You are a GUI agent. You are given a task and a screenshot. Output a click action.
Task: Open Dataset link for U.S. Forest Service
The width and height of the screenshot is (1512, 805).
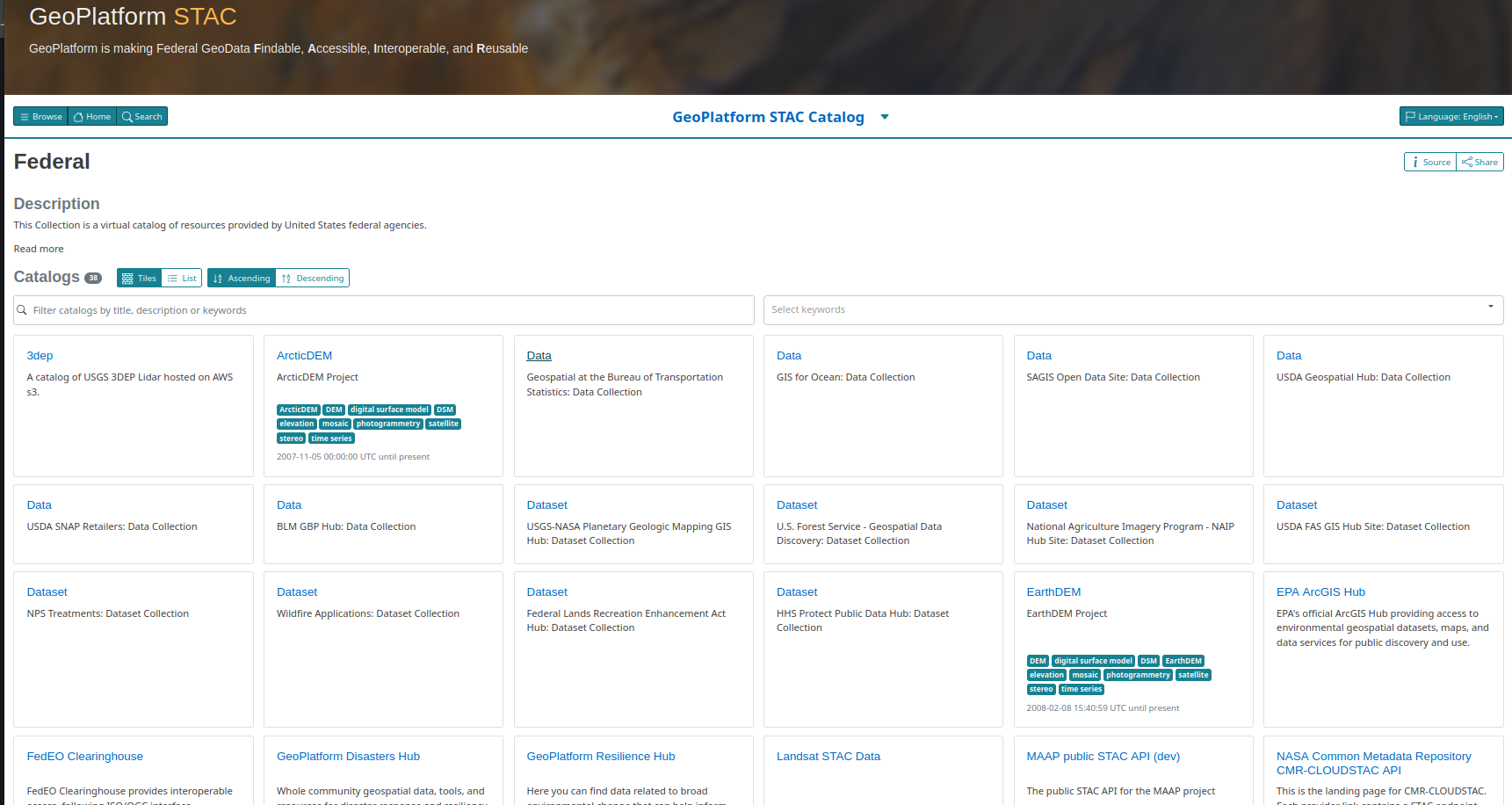pos(797,505)
